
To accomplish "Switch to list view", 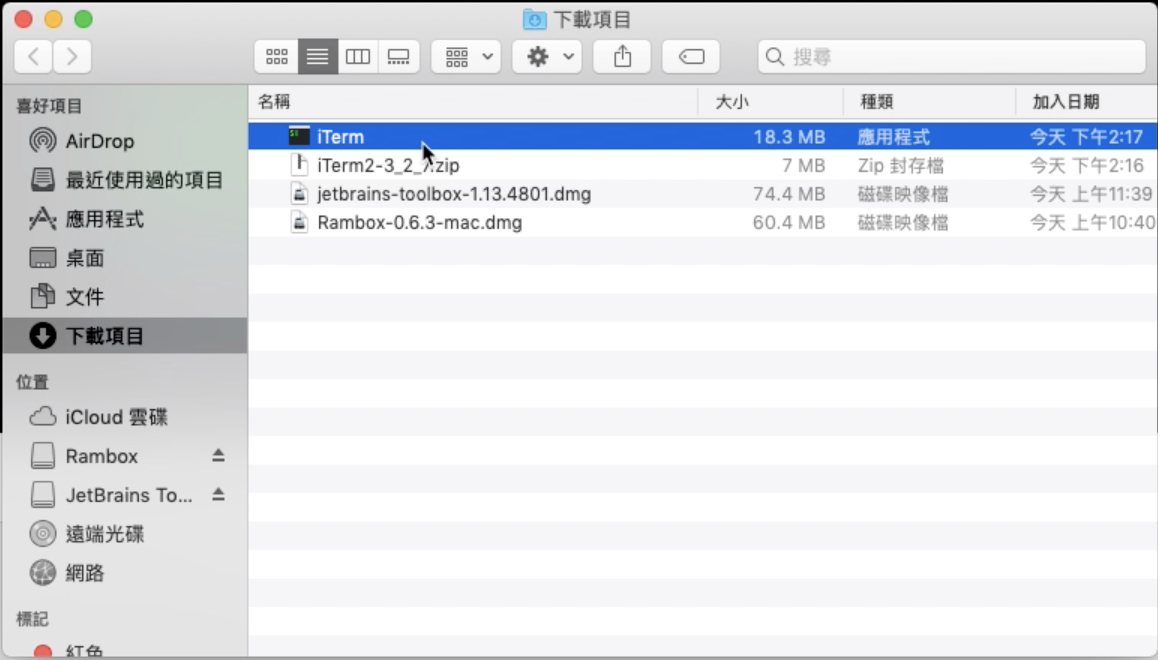I will click(x=318, y=57).
